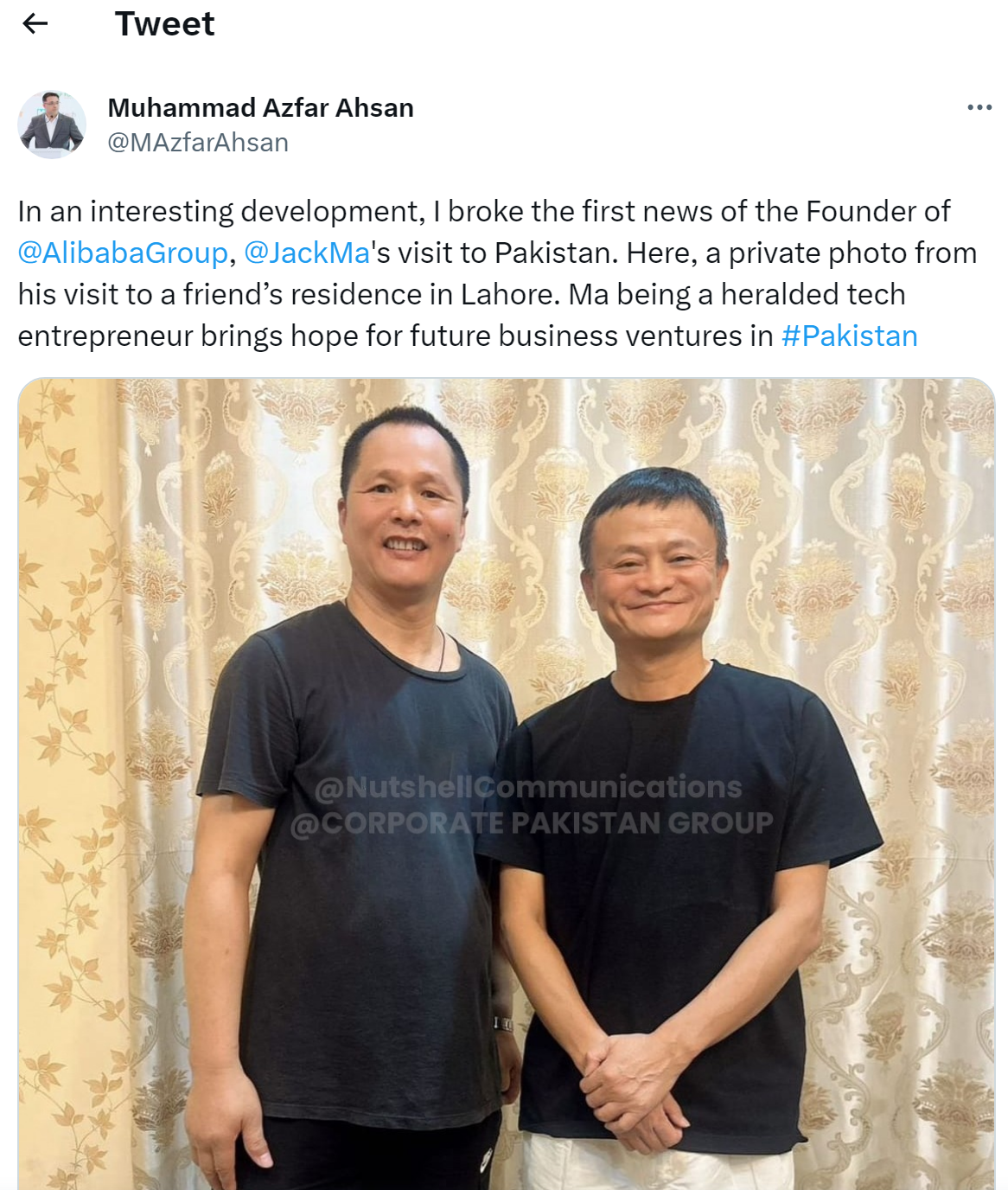The width and height of the screenshot is (1008, 1190).
Task: Open the @AlibabaGroup mention
Action: pos(123,253)
